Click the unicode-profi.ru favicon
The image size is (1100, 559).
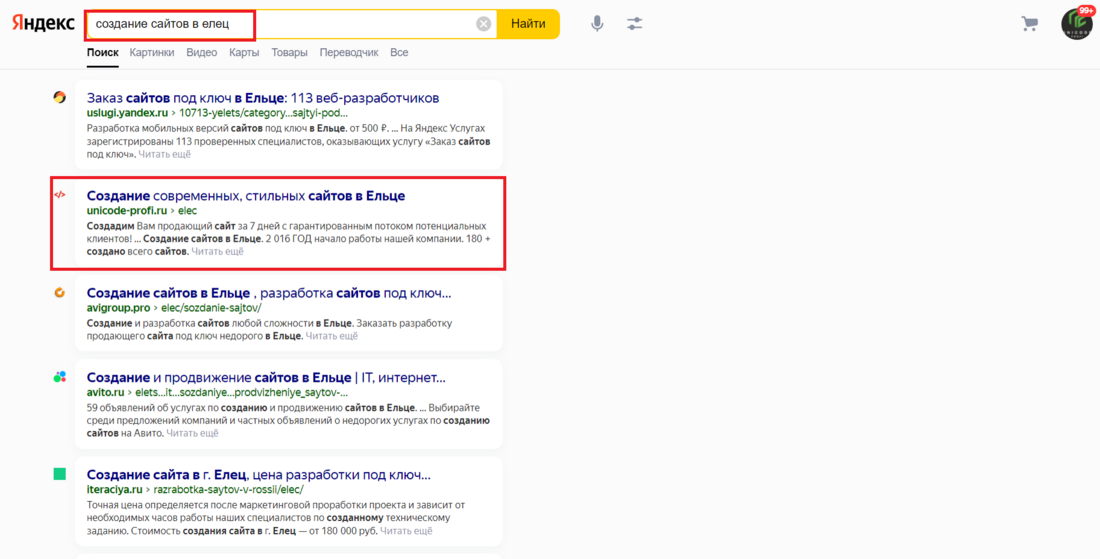(60, 195)
